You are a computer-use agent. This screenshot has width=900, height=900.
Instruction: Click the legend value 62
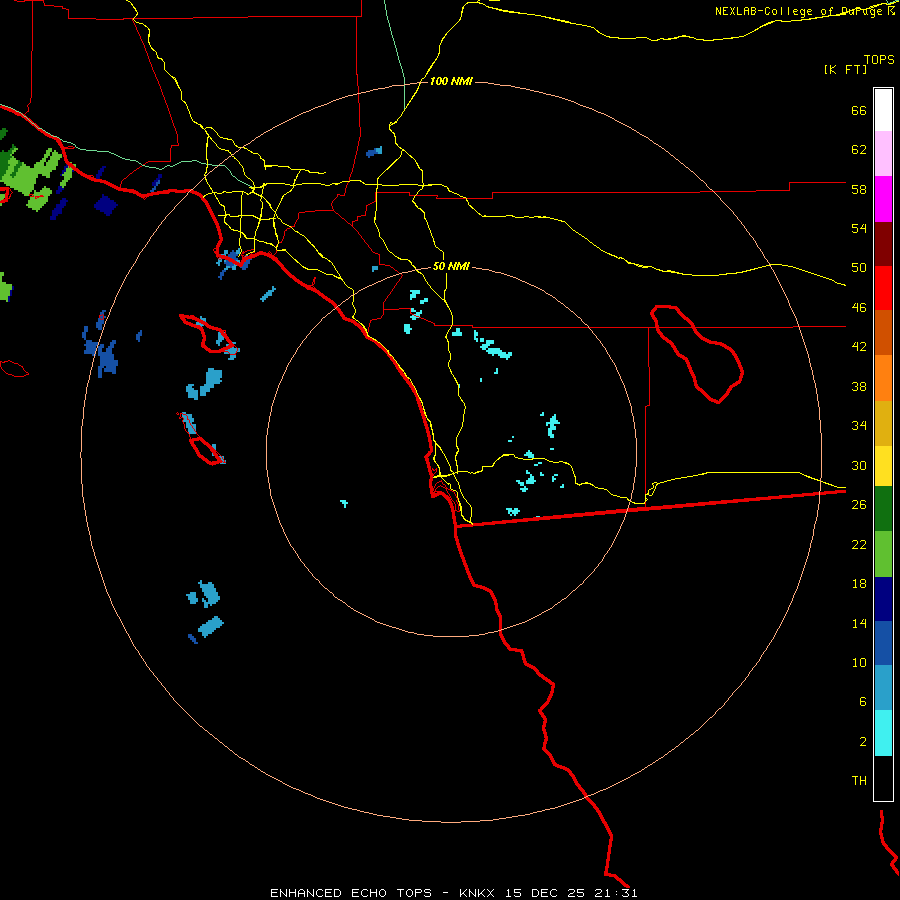coord(859,150)
